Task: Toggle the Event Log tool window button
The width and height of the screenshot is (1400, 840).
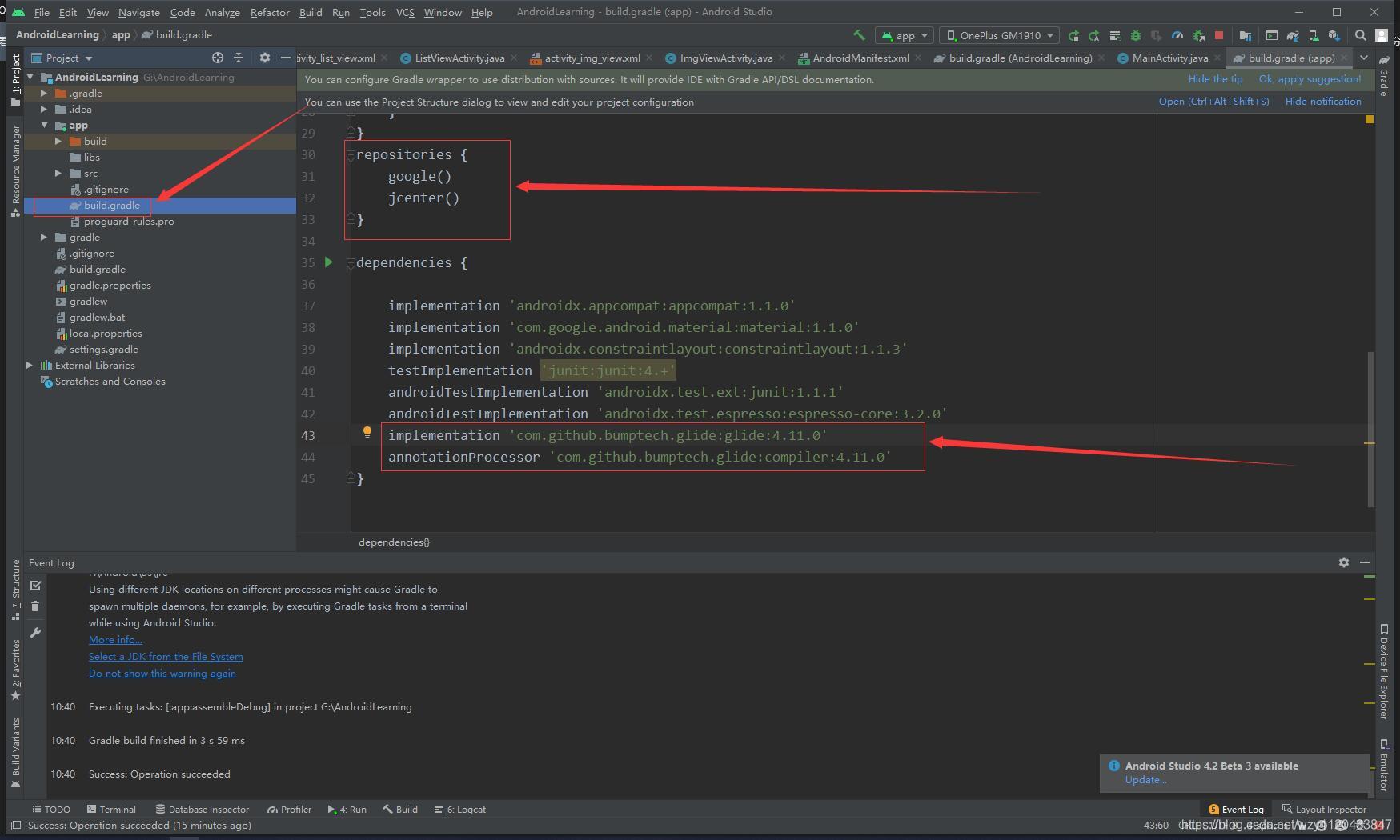Action: (x=1236, y=809)
